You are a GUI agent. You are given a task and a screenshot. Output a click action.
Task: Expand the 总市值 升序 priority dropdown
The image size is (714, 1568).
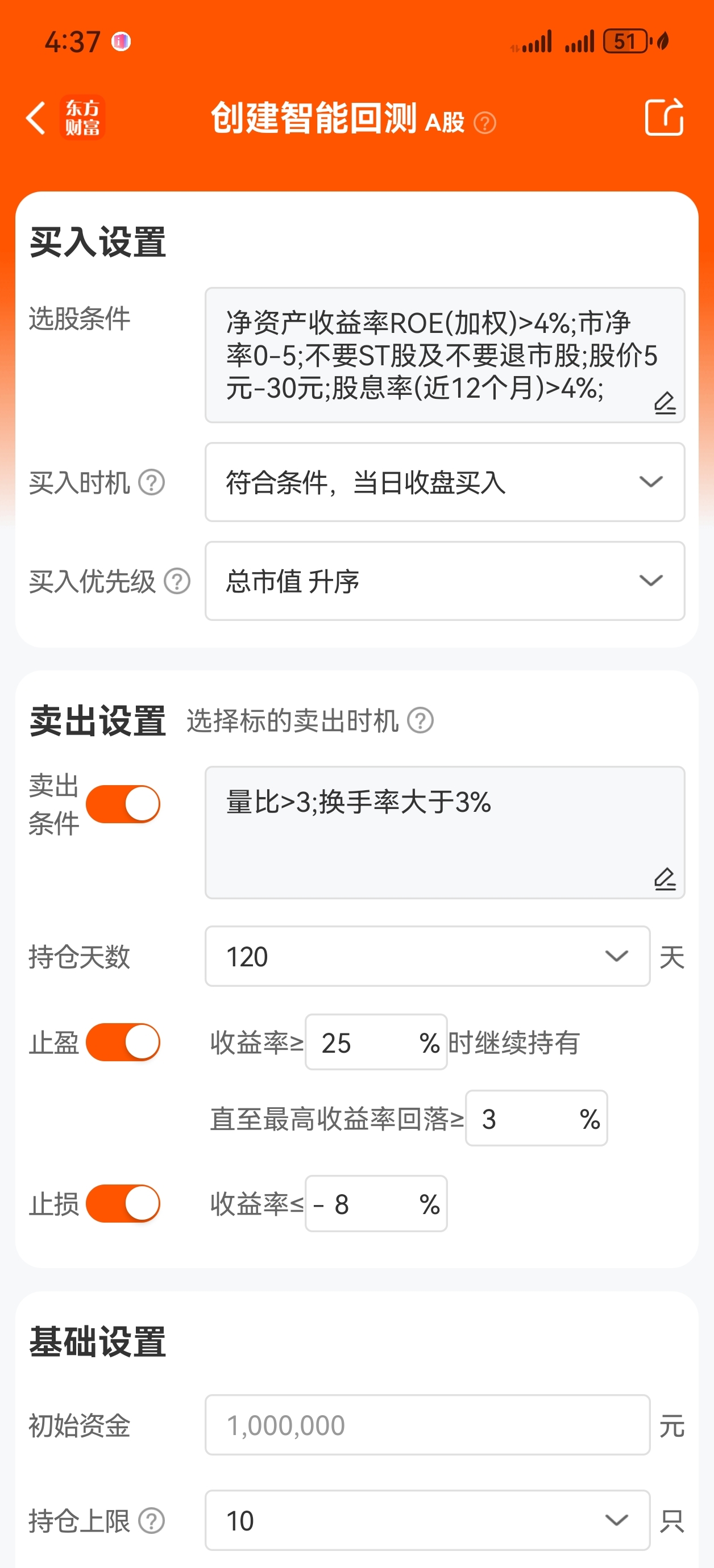tap(445, 581)
